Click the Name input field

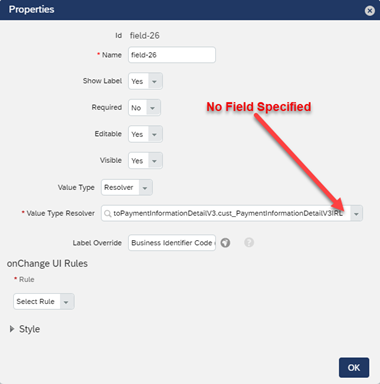[x=172, y=55]
